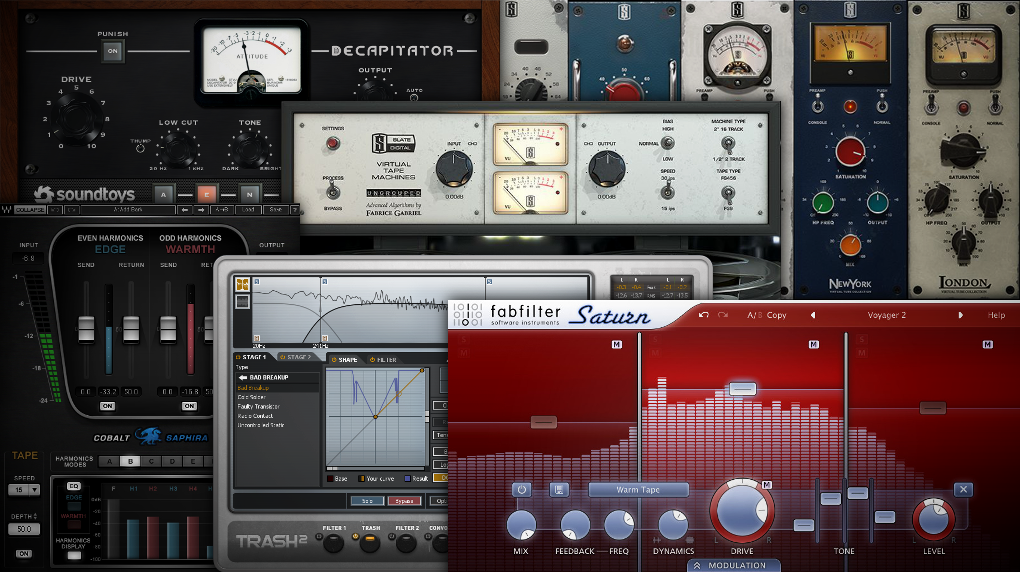Expand the Modulation section in Saturn
This screenshot has width=1020, height=572.
coord(734,565)
